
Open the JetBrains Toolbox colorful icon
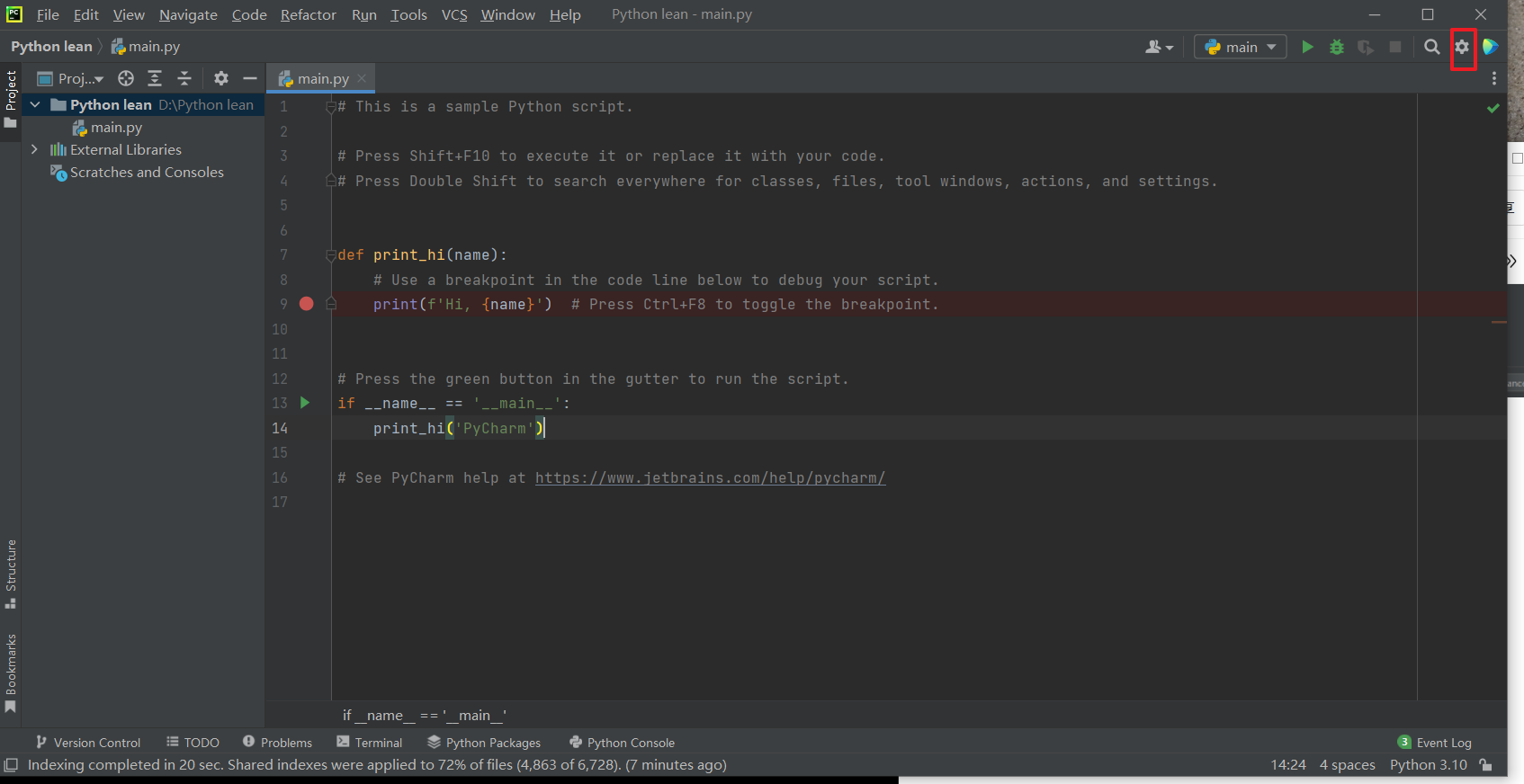1491,47
